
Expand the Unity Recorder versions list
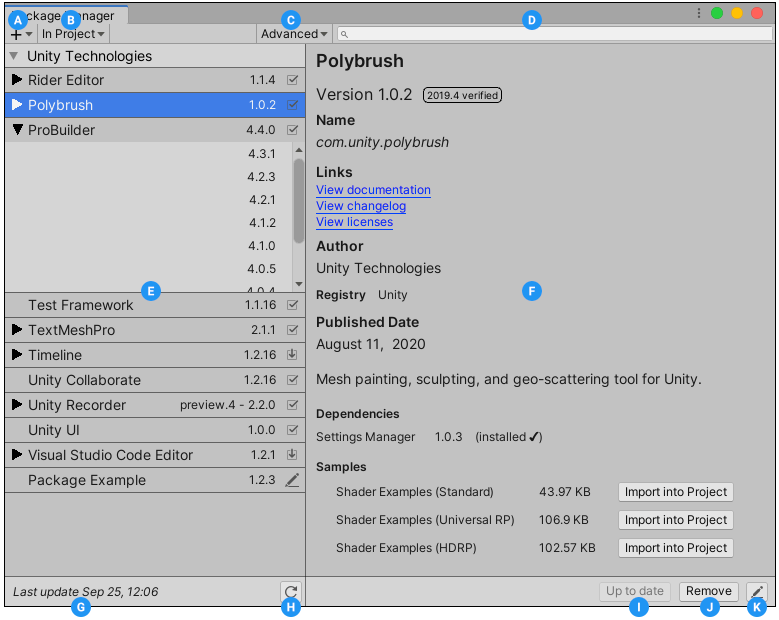coord(17,404)
